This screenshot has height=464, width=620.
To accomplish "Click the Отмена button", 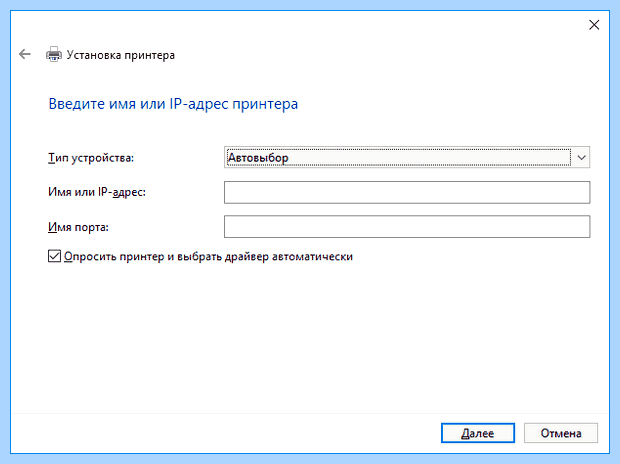I will click(561, 433).
